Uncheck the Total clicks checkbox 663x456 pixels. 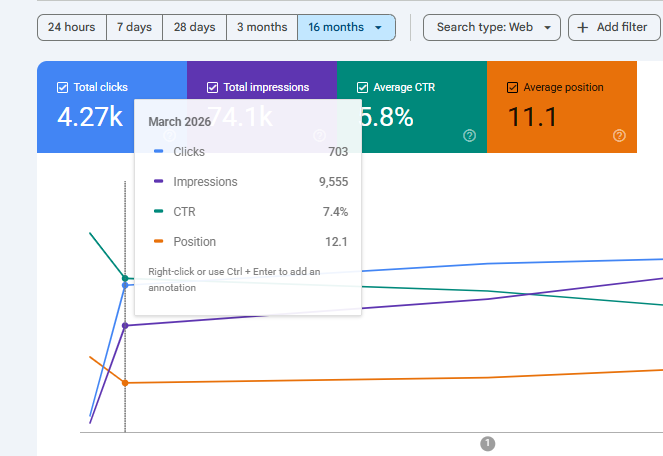(62, 88)
